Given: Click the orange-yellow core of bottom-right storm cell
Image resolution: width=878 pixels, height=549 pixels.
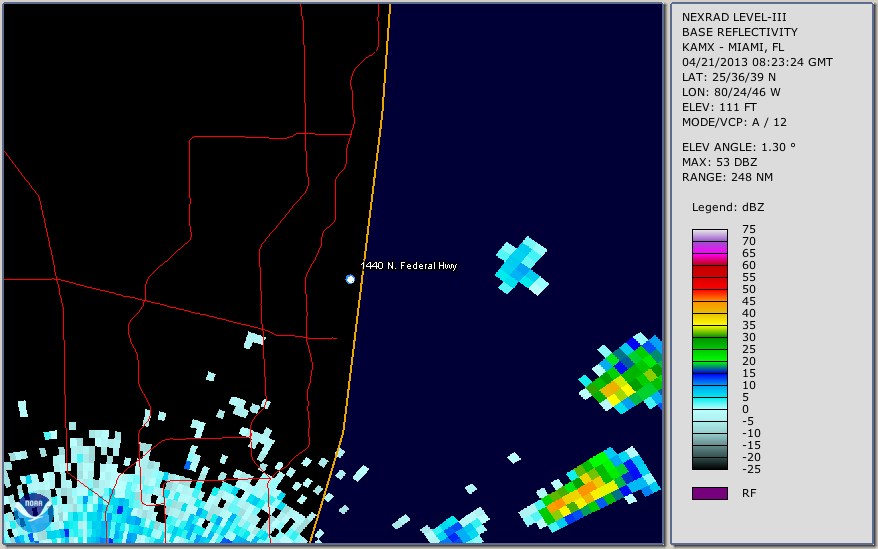Looking at the screenshot, I should pyautogui.click(x=582, y=492).
